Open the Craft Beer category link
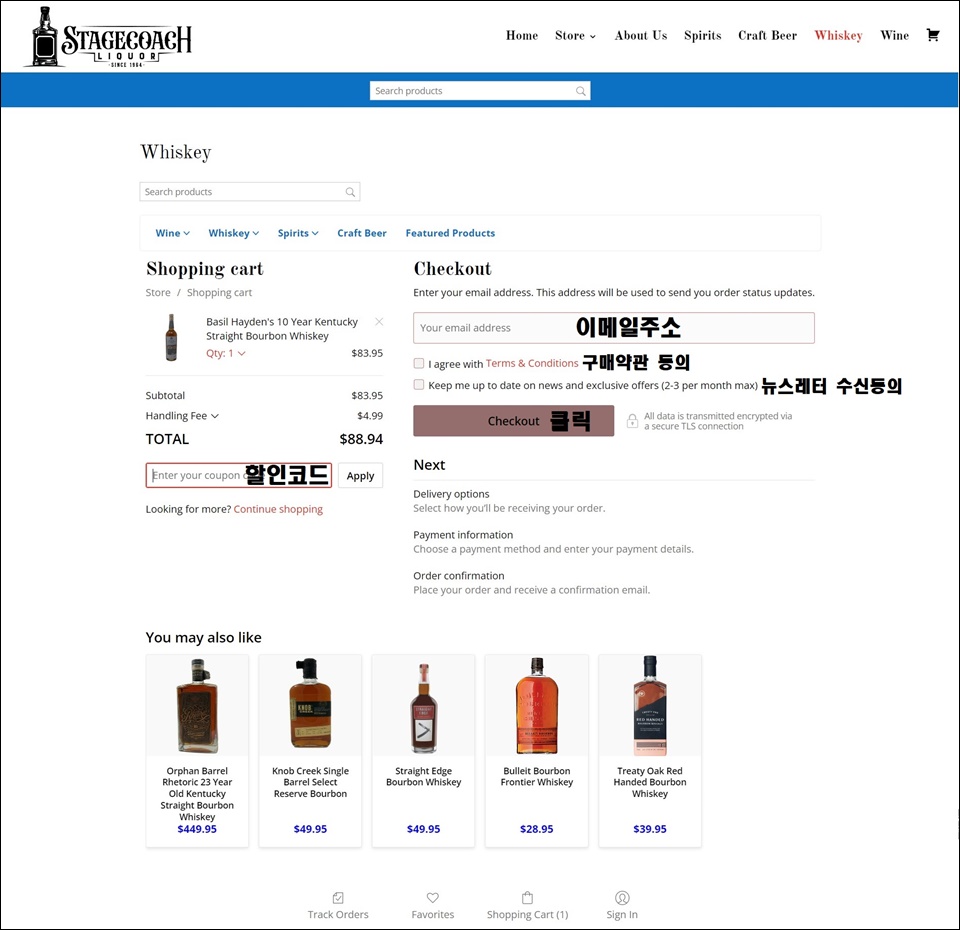The height and width of the screenshot is (930, 960). (362, 233)
